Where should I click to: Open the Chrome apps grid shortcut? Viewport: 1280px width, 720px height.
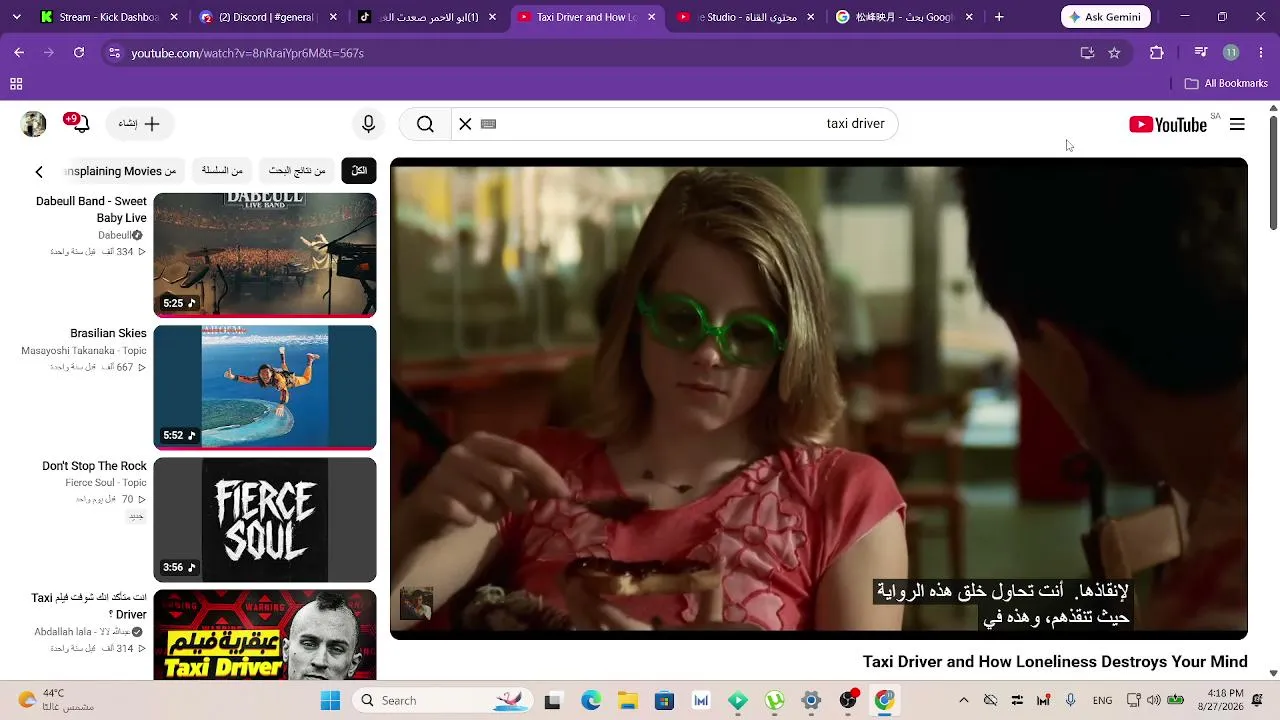tap(16, 84)
